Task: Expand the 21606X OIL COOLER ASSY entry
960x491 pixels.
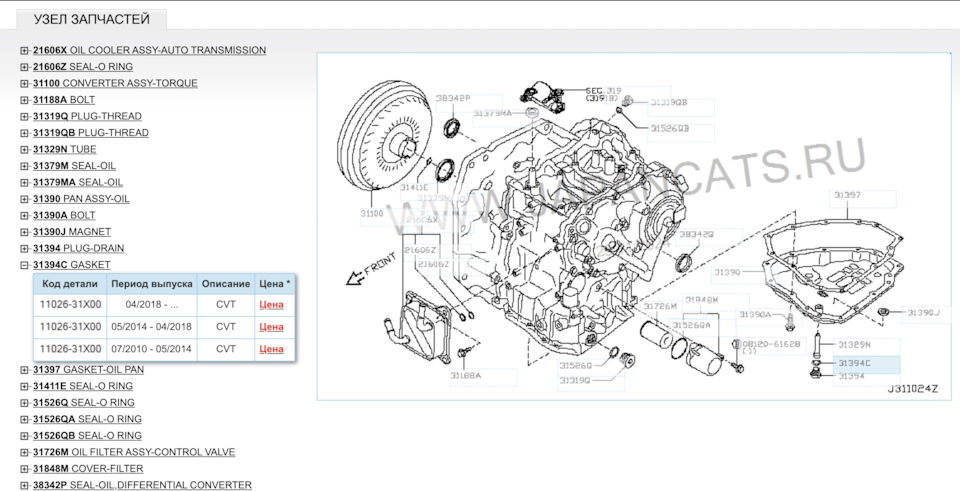Action: coord(24,50)
